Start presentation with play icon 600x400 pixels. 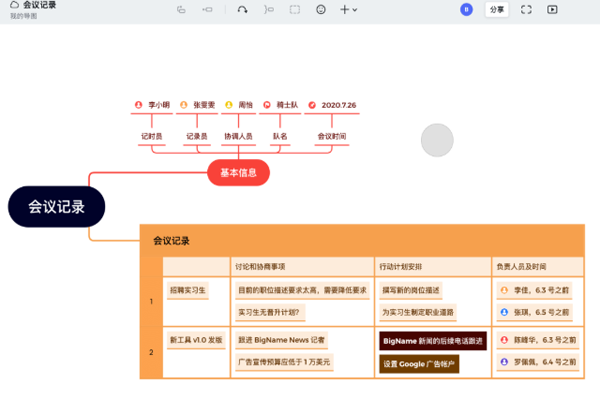[x=552, y=9]
